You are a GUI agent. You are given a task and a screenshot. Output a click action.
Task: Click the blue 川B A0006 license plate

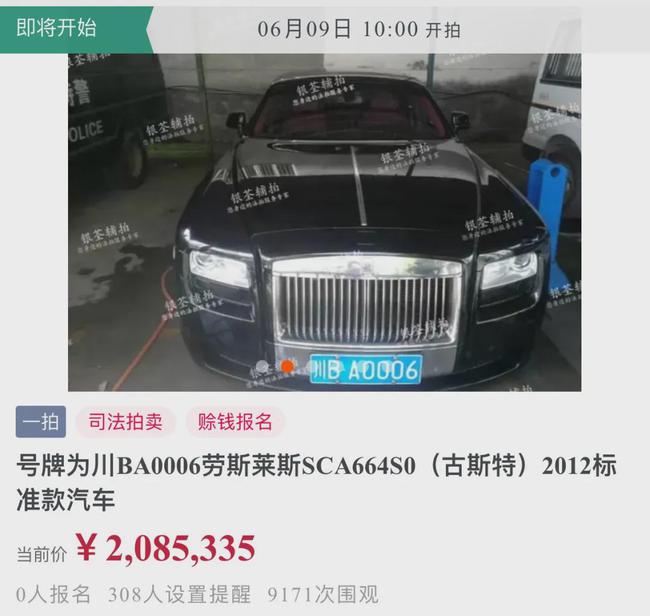pos(366,369)
